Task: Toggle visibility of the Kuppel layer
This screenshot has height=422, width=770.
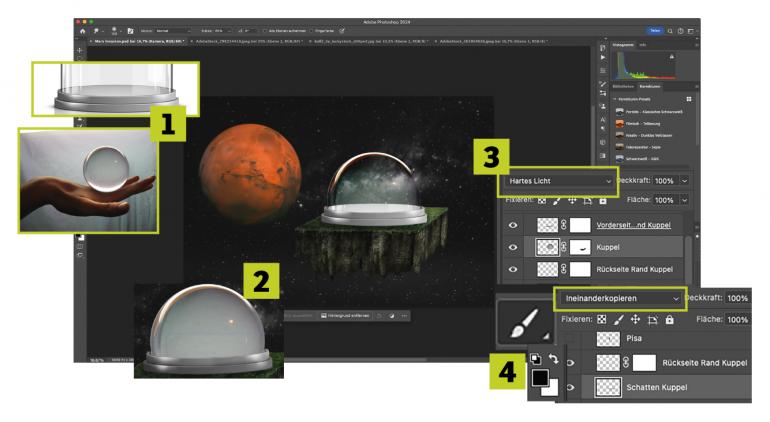Action: pyautogui.click(x=513, y=247)
